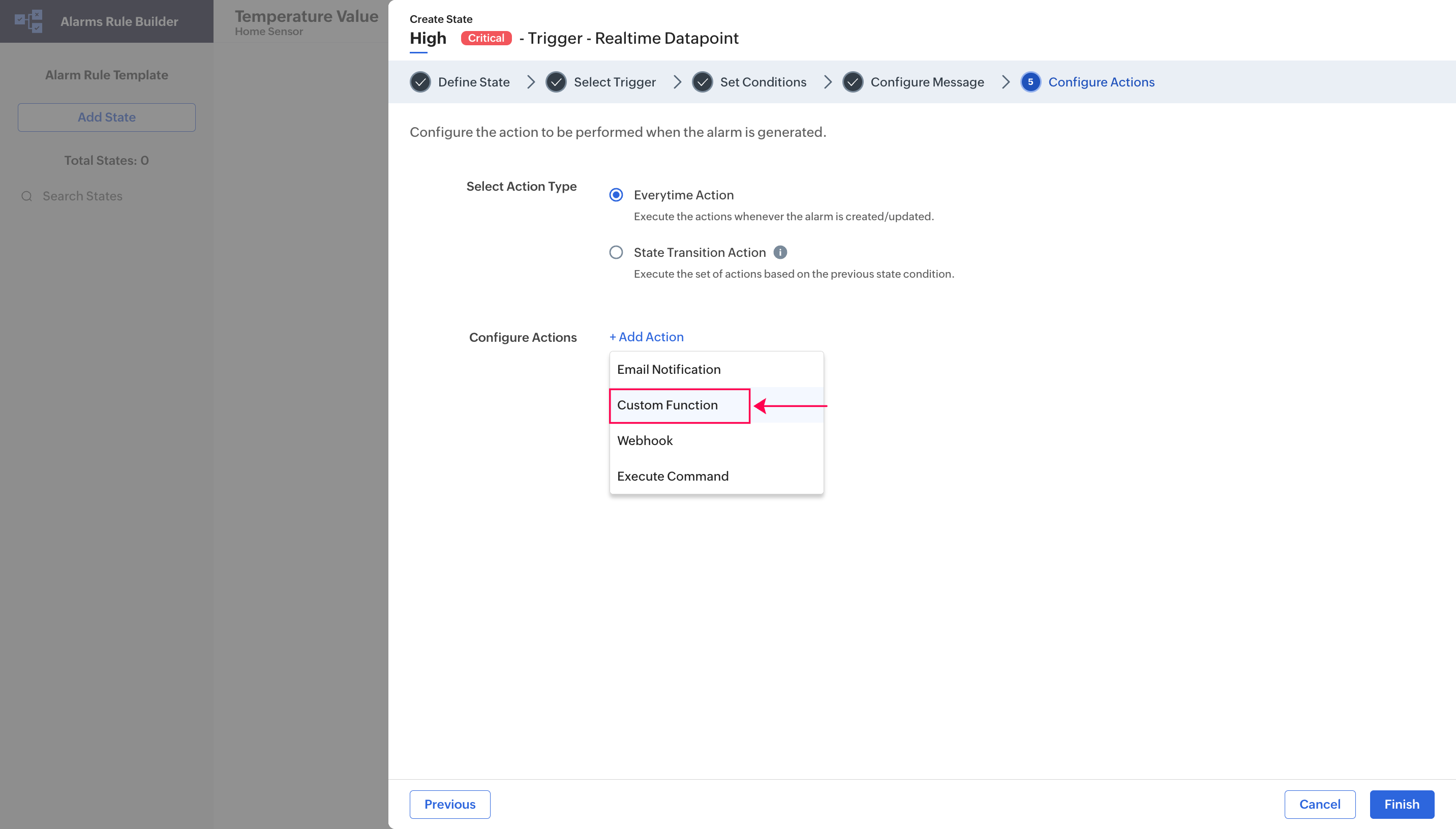Click the State Transition Action info icon
Image resolution: width=1456 pixels, height=829 pixels.
pos(780,252)
